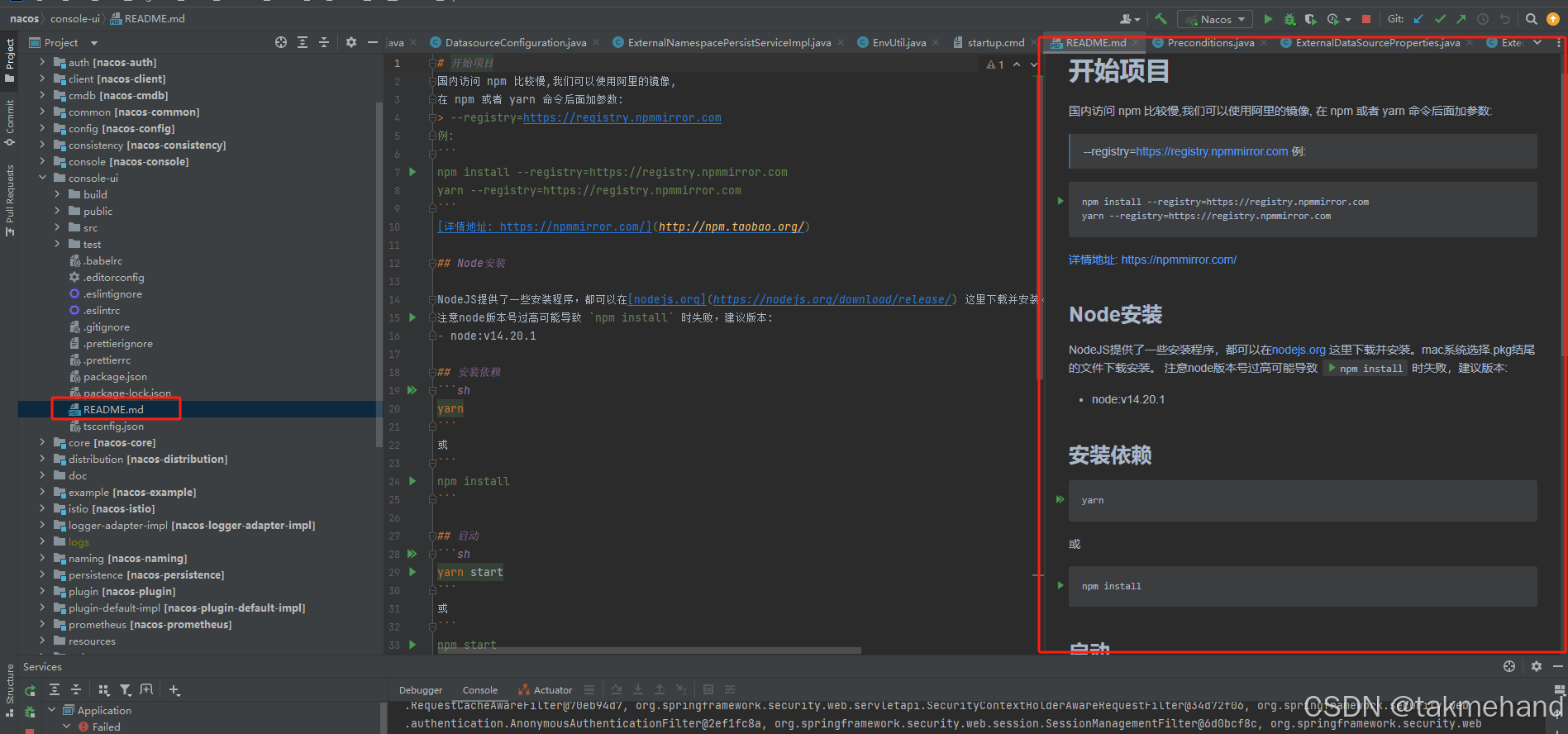
Task: Collapse all in the Project panel
Action: coord(324,42)
